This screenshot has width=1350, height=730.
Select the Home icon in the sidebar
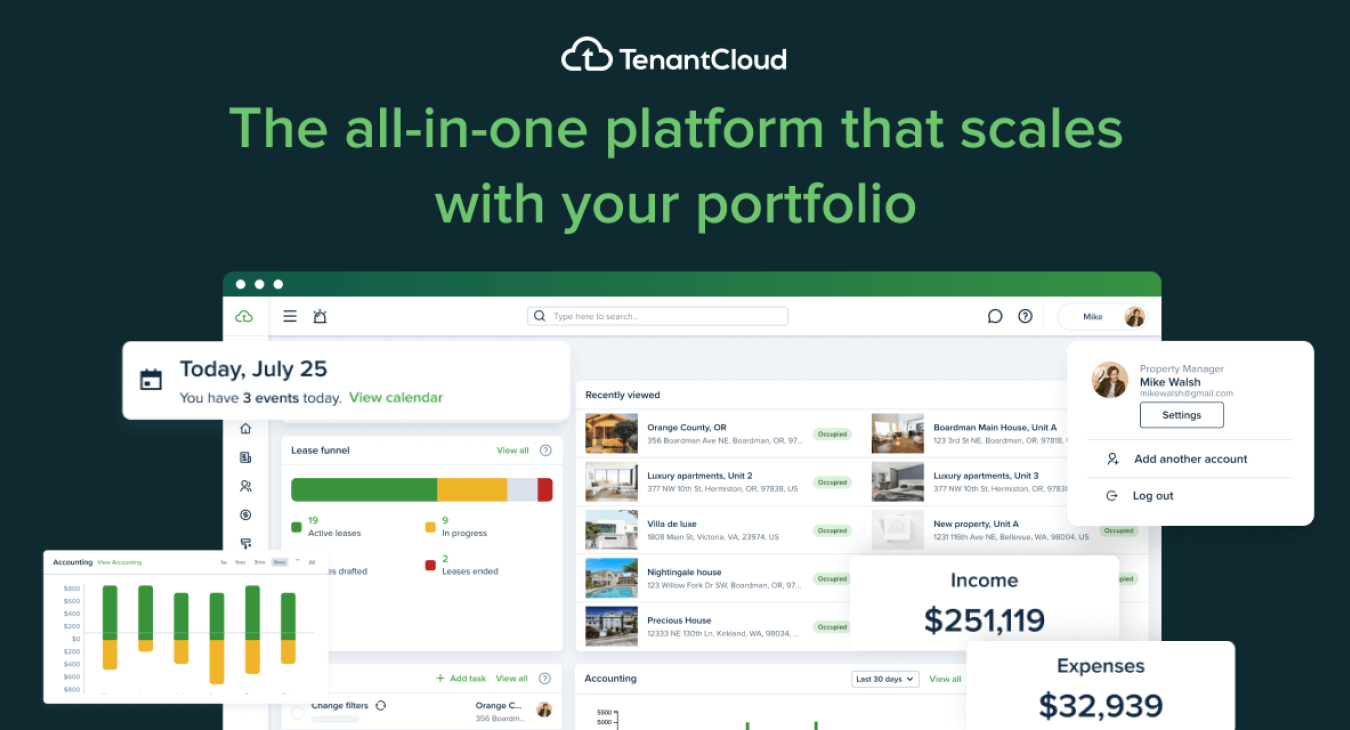click(246, 429)
